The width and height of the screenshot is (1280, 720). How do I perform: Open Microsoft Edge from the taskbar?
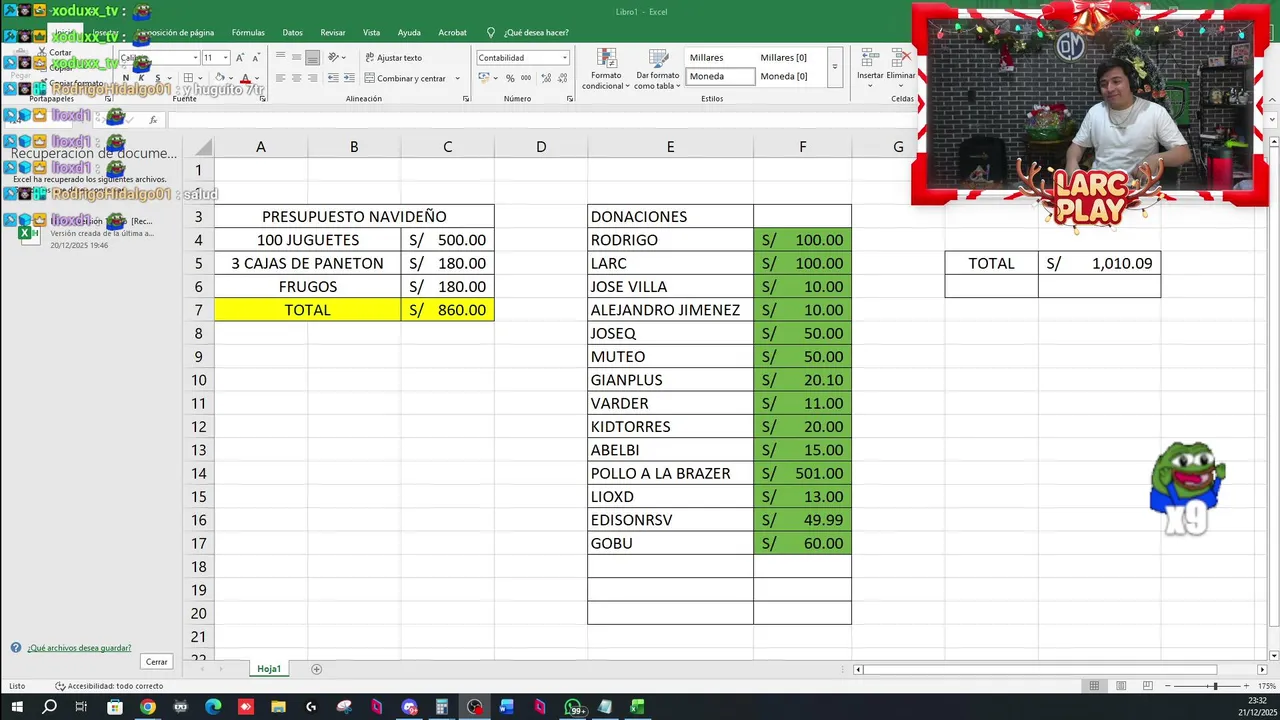click(213, 707)
